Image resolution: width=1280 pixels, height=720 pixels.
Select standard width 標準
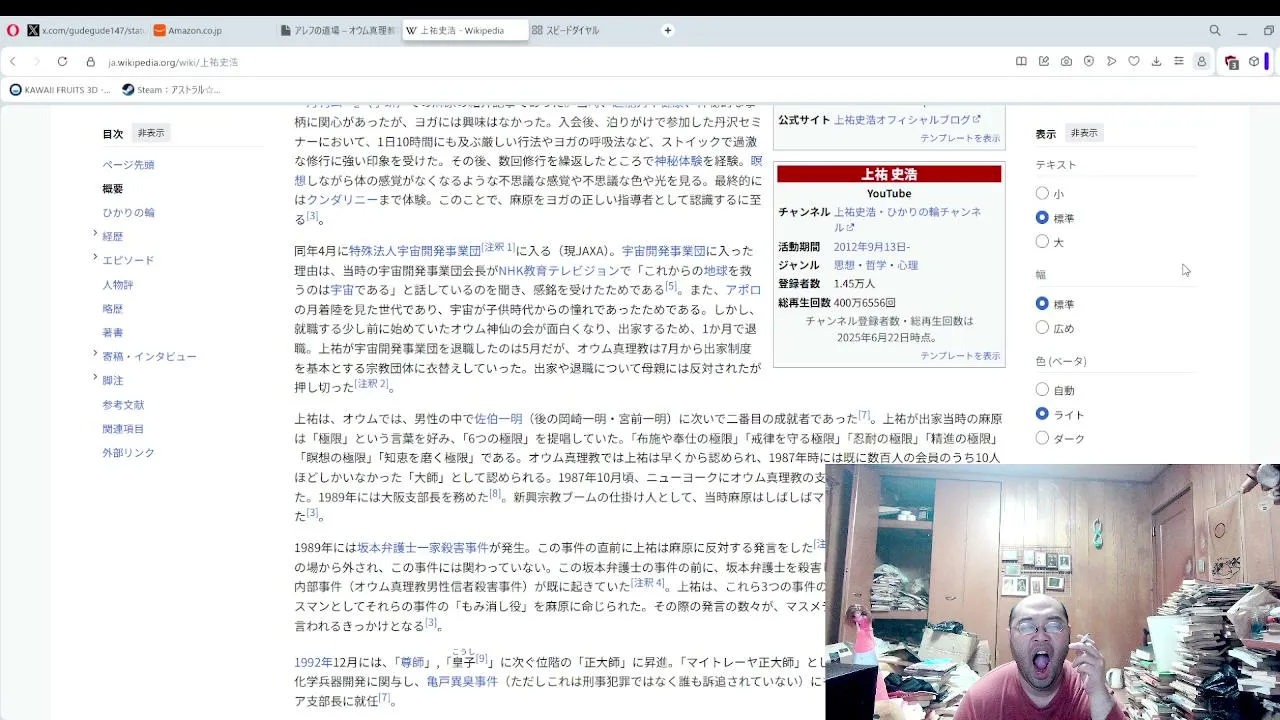click(1042, 303)
